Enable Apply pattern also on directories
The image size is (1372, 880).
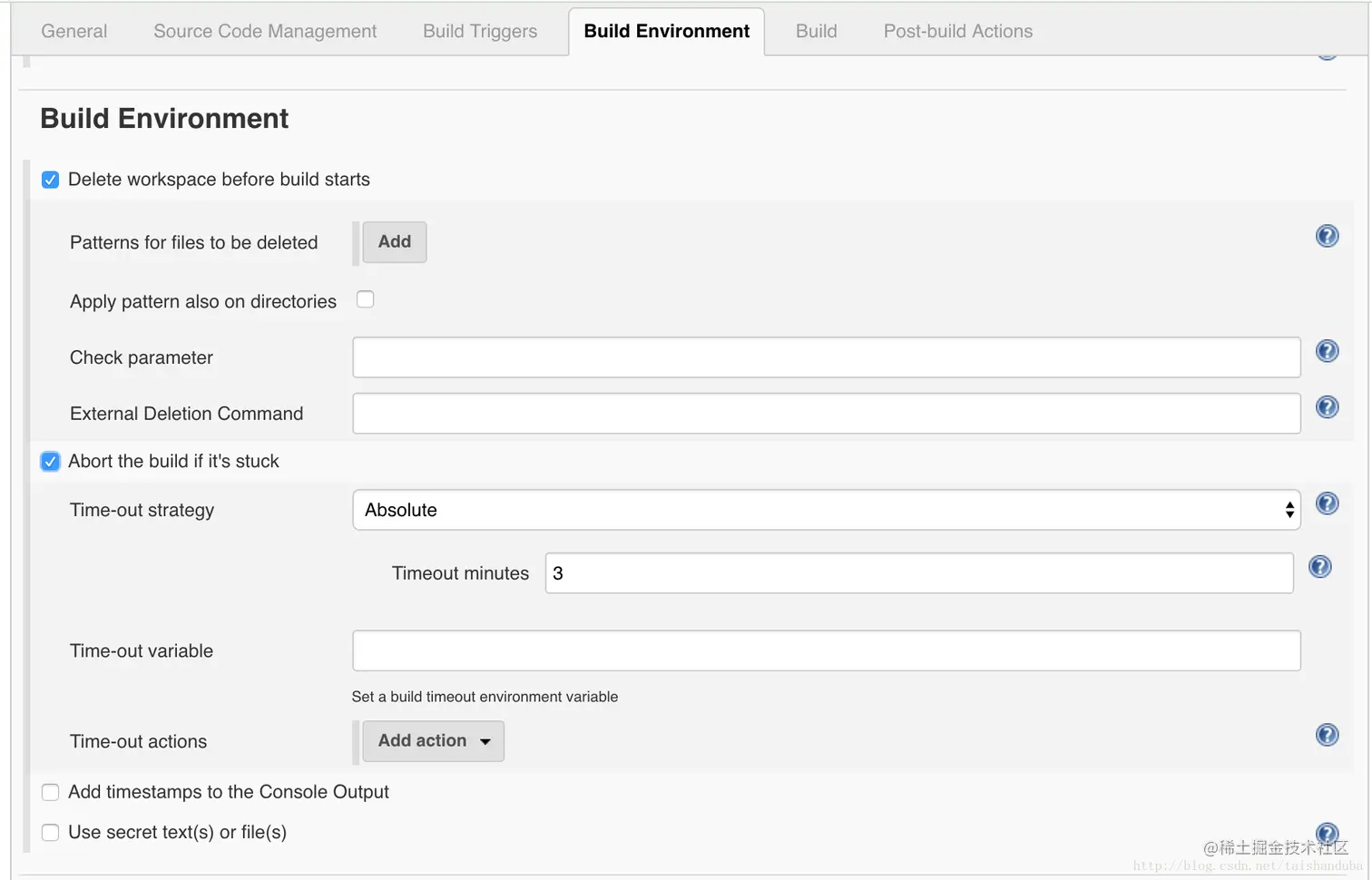coord(366,299)
